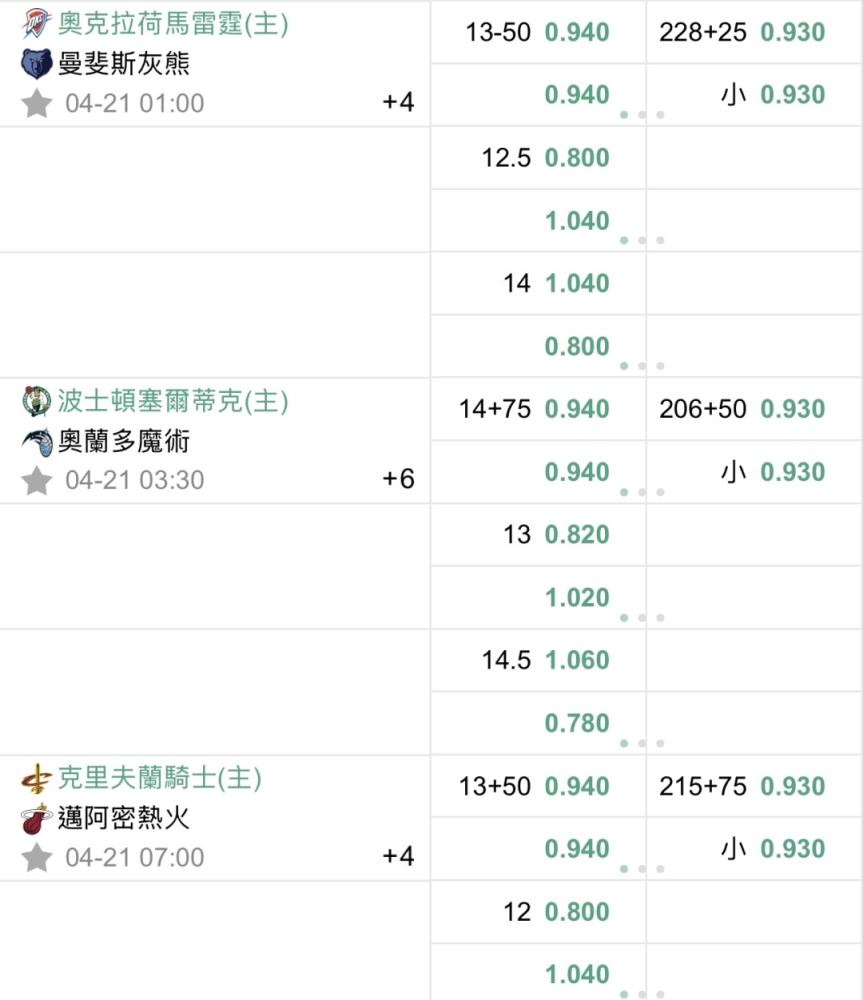863x1000 pixels.
Task: Click the Orlando Magic team logo
Action: 36,441
